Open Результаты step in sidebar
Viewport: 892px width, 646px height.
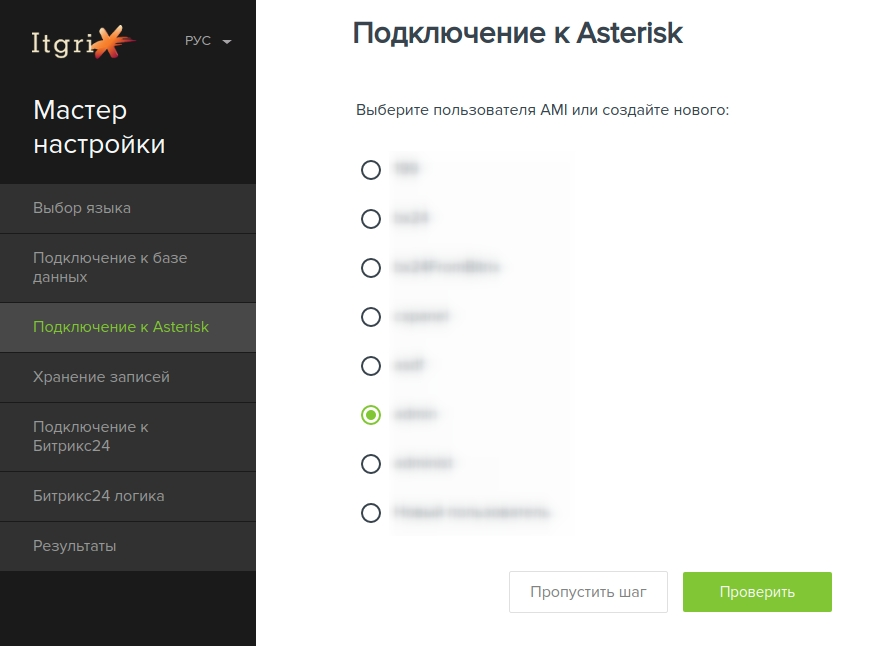(127, 546)
